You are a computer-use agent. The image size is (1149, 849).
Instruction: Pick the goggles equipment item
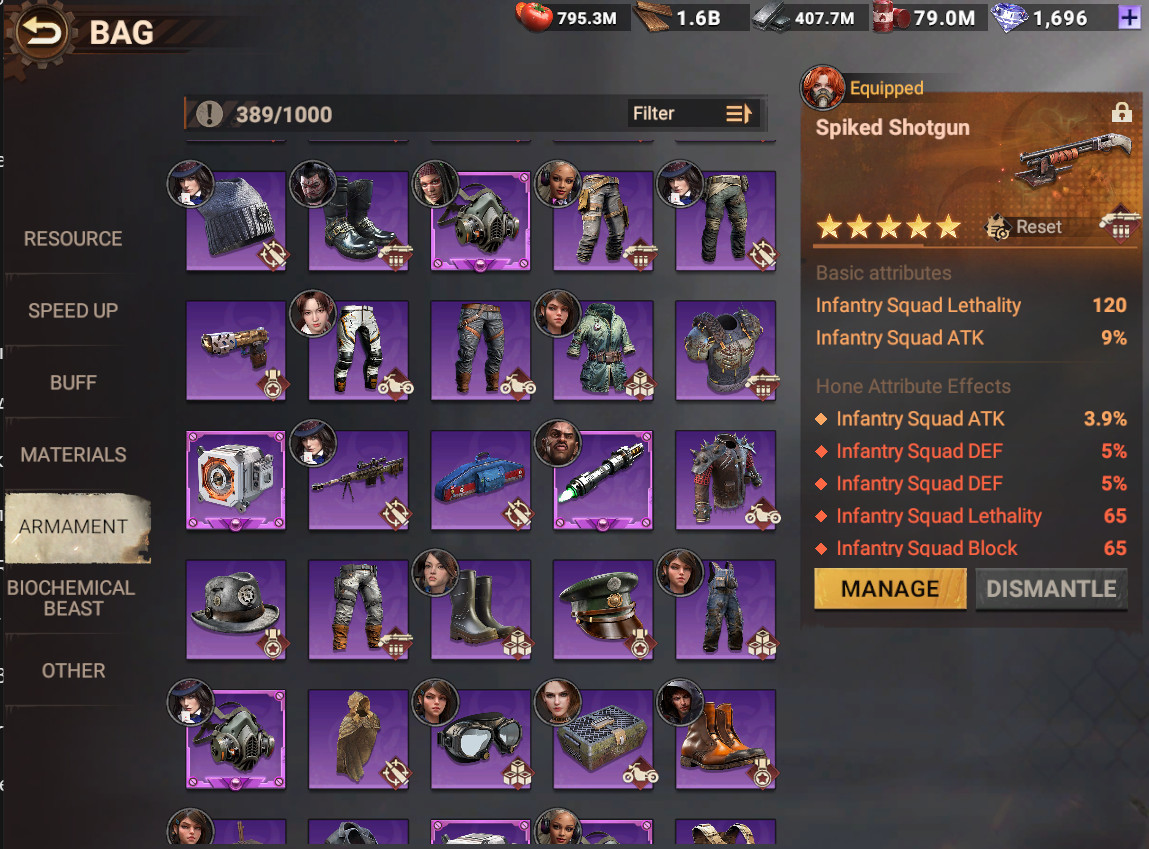481,739
